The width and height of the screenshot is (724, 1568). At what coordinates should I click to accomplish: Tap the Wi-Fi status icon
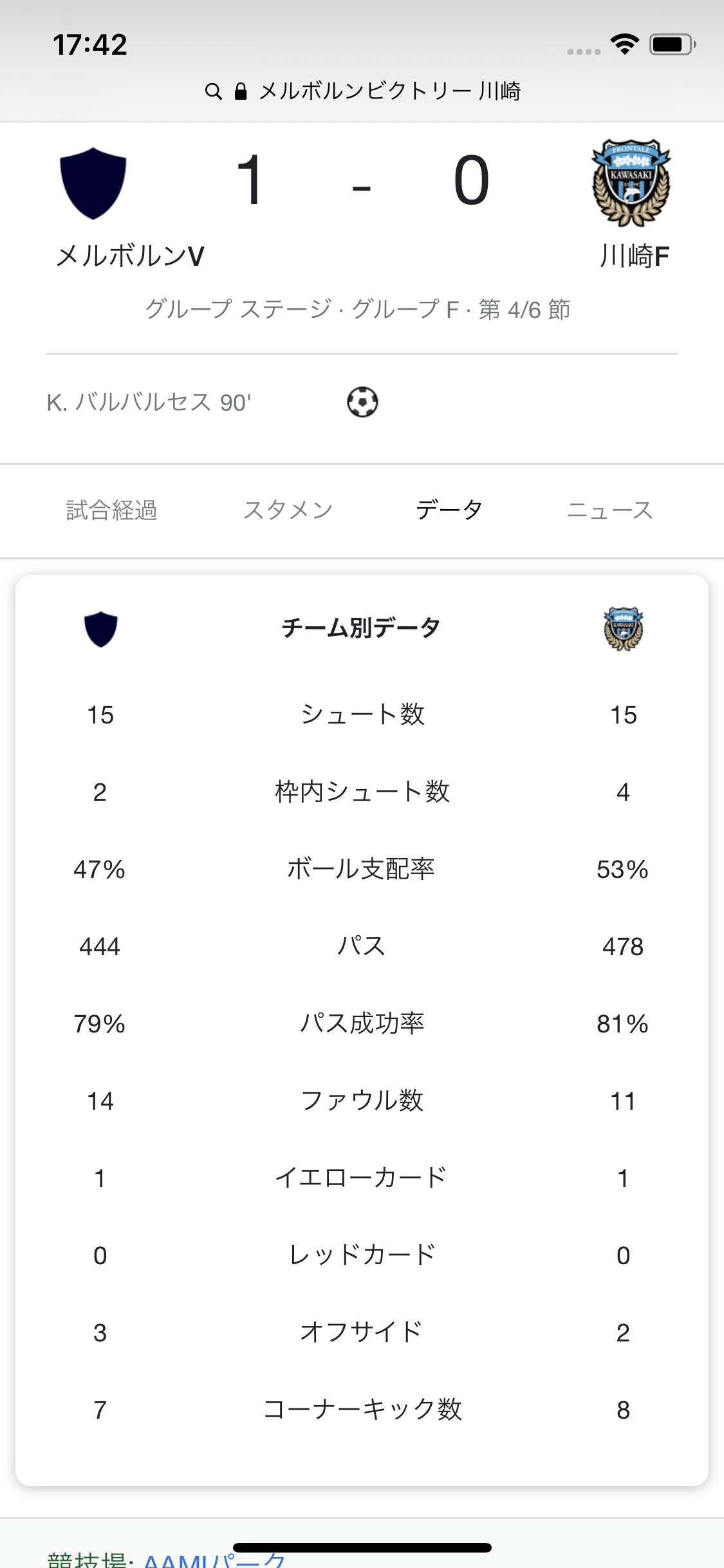[624, 44]
